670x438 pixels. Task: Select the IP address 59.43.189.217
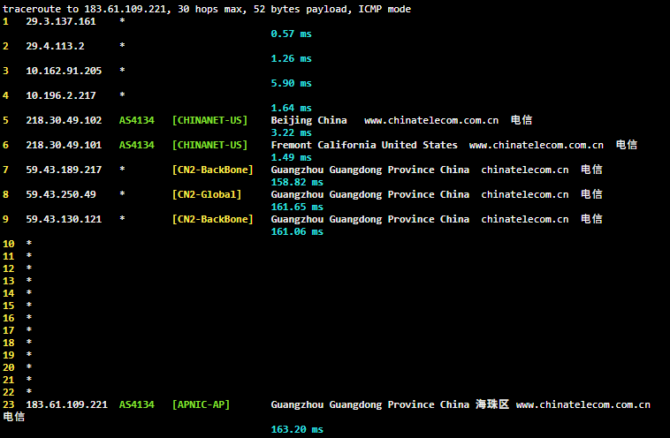63,170
